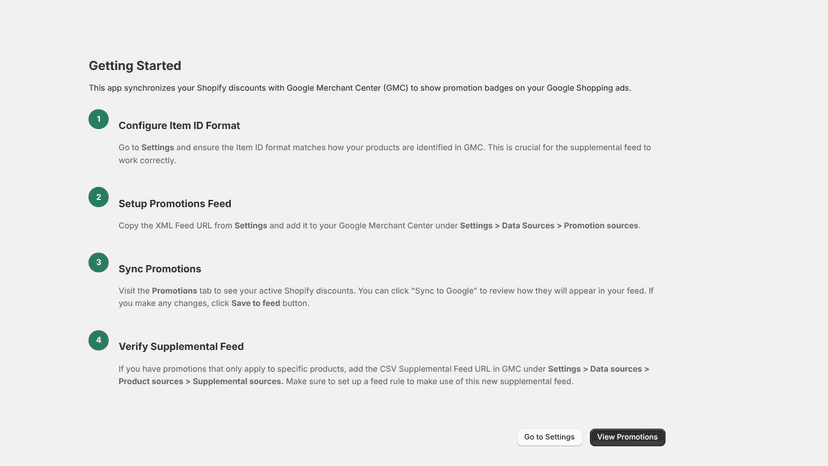This screenshot has height=466, width=828.
Task: Click 'Product sources > Supplemental sources' bold text
Action: click(201, 381)
